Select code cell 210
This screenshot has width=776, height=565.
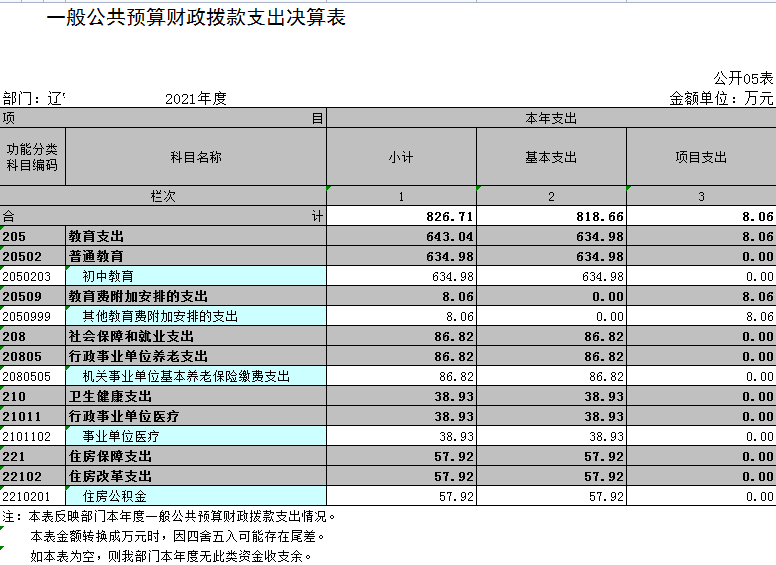pos(33,396)
